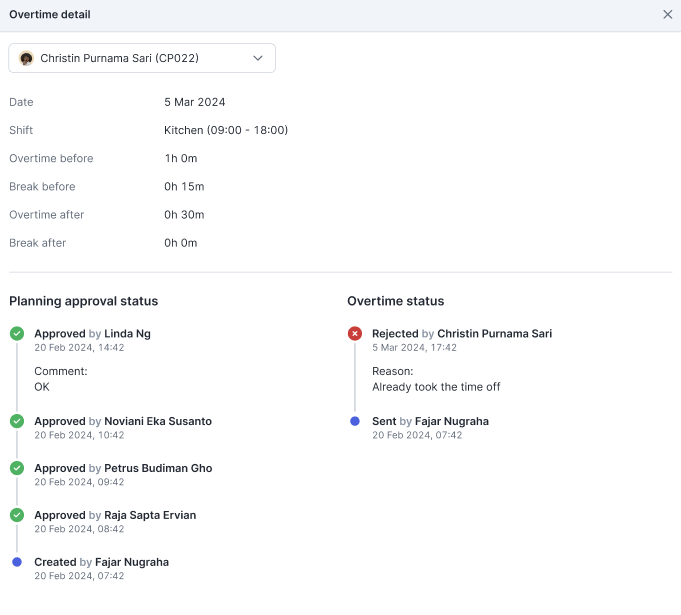Click the Planning approval status heading

click(x=83, y=301)
